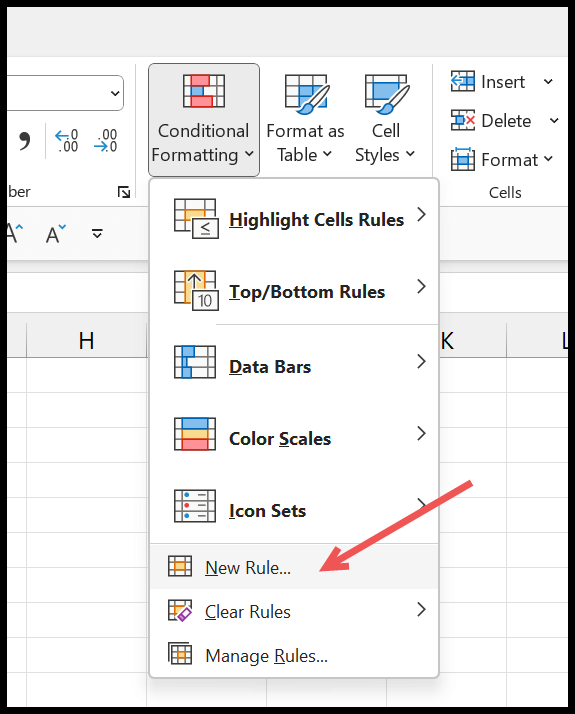575x714 pixels.
Task: Click the Decrease Decimal icon
Action: point(106,140)
